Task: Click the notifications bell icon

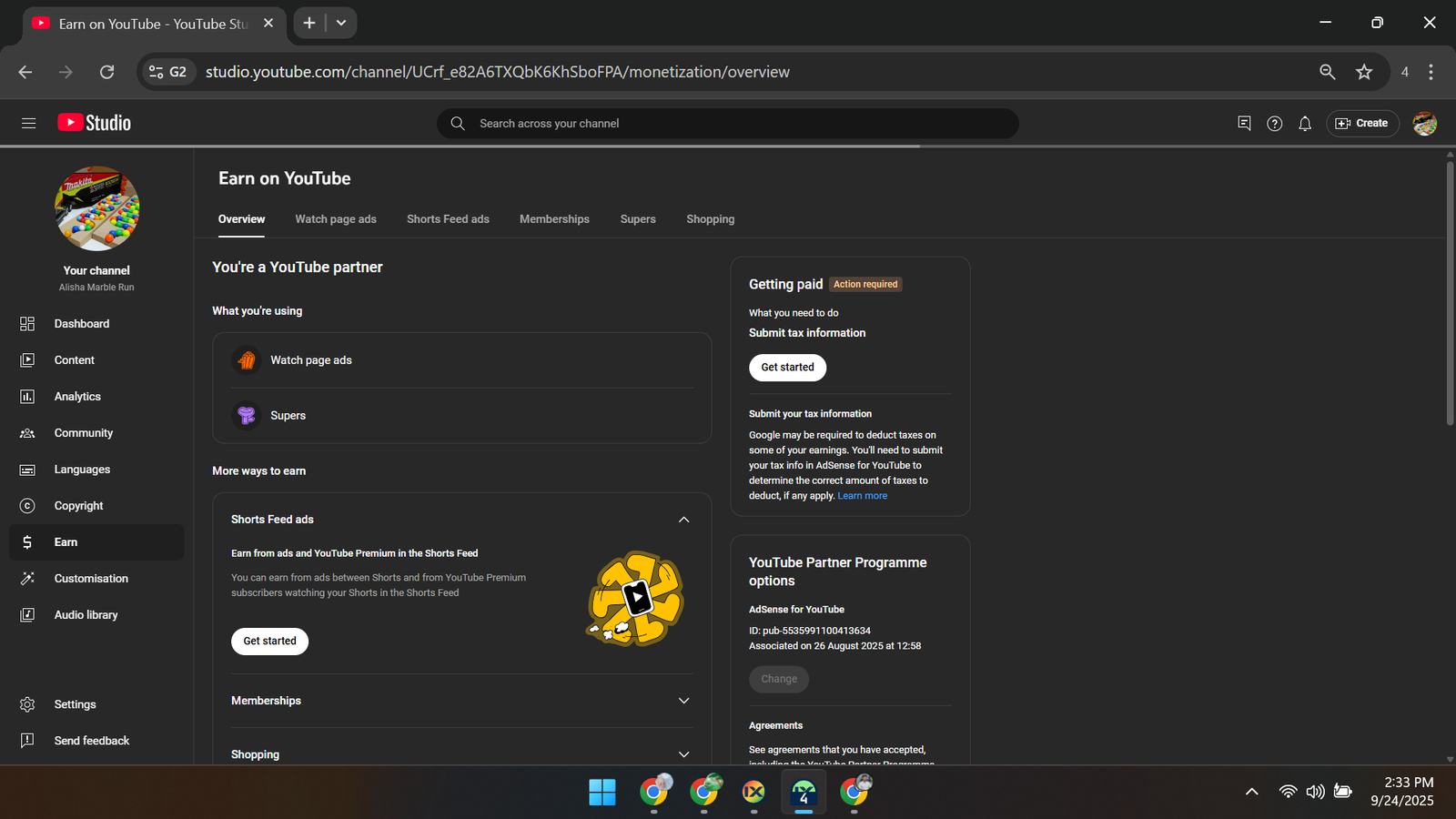Action: (1305, 124)
